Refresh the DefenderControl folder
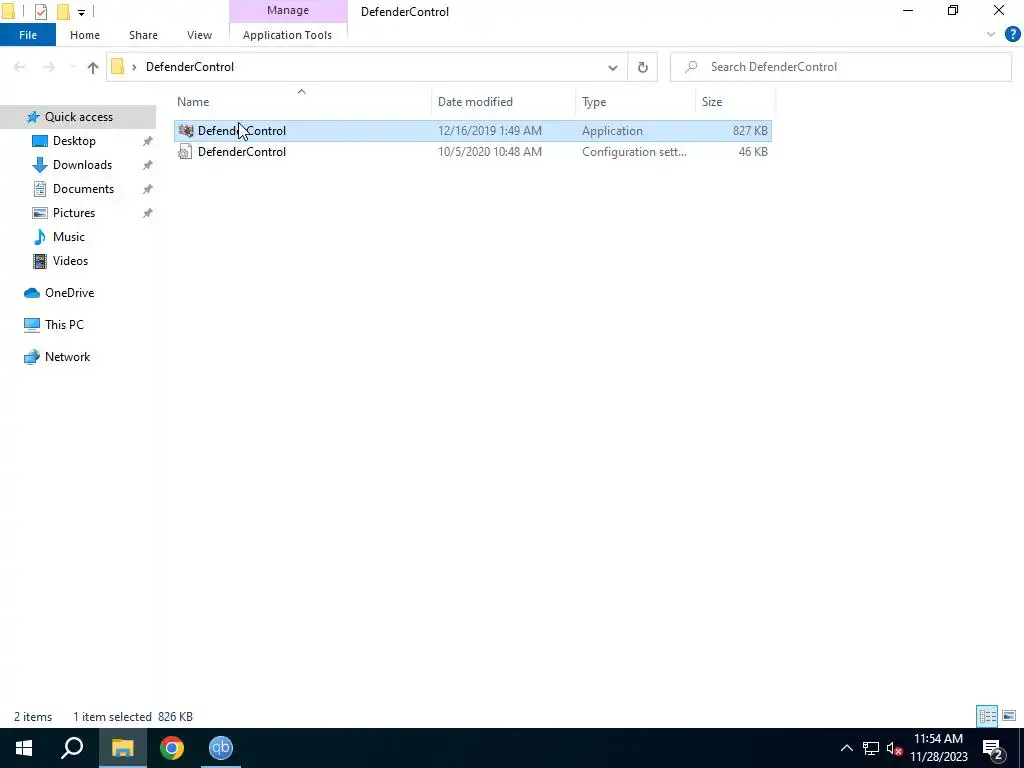This screenshot has height=768, width=1024. [x=643, y=67]
